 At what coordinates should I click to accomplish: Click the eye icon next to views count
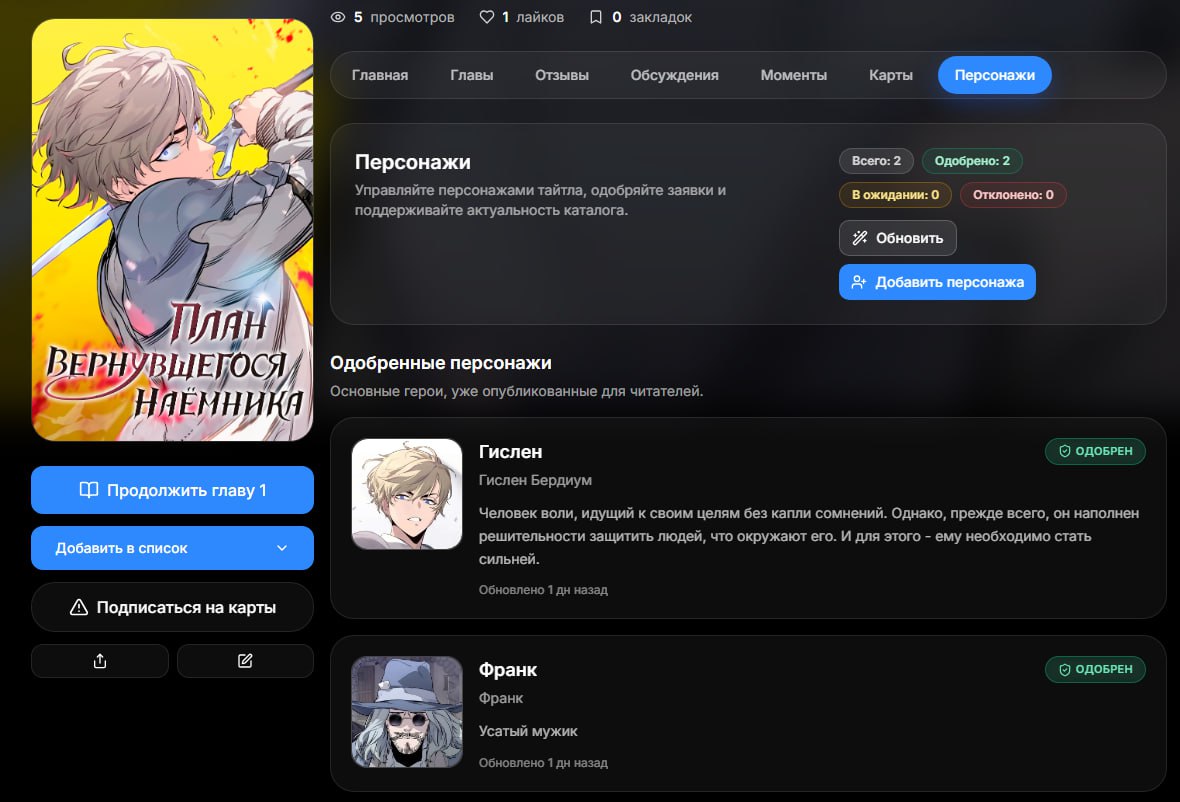(x=338, y=17)
